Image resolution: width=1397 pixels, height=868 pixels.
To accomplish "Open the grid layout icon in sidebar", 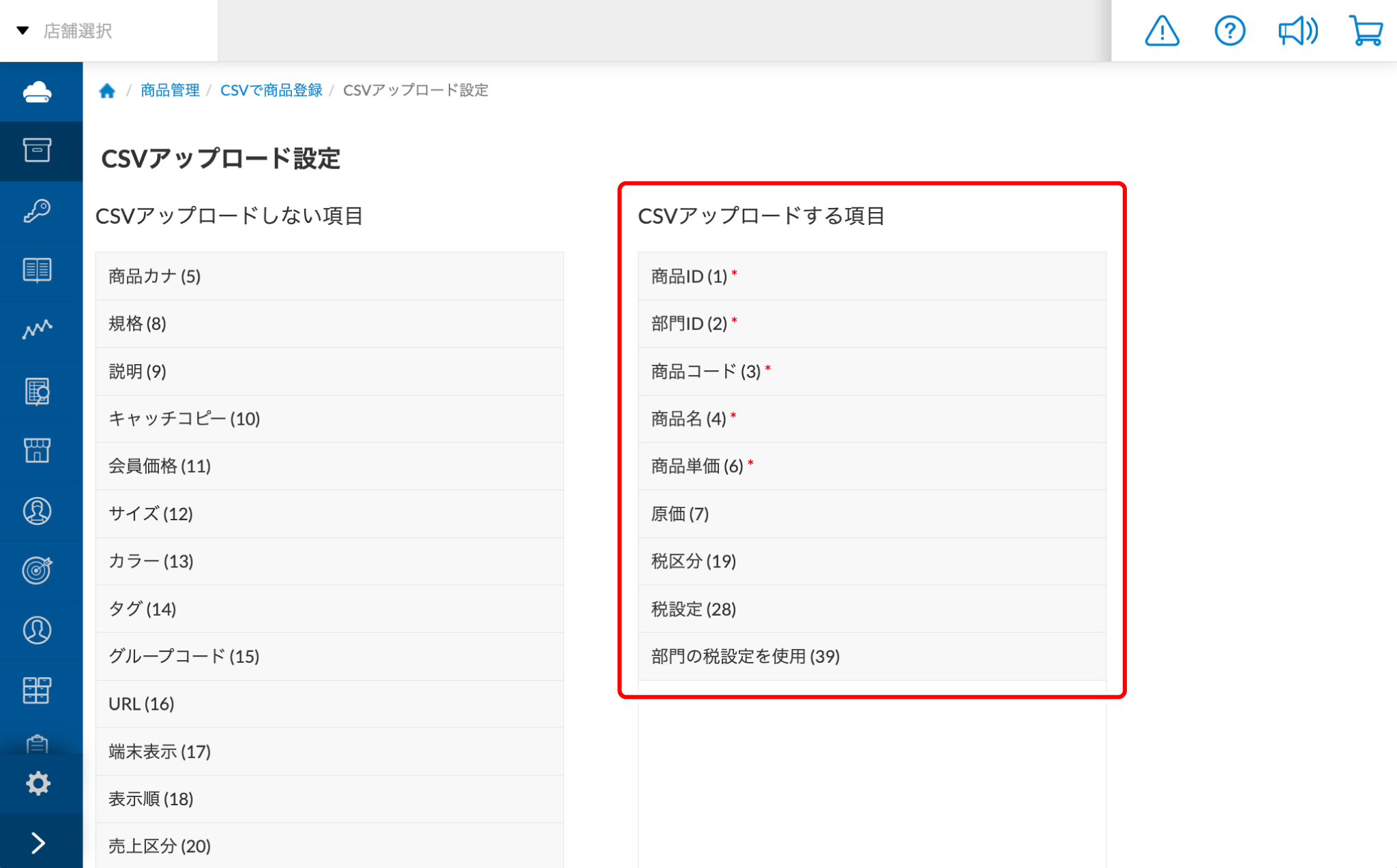I will [38, 690].
